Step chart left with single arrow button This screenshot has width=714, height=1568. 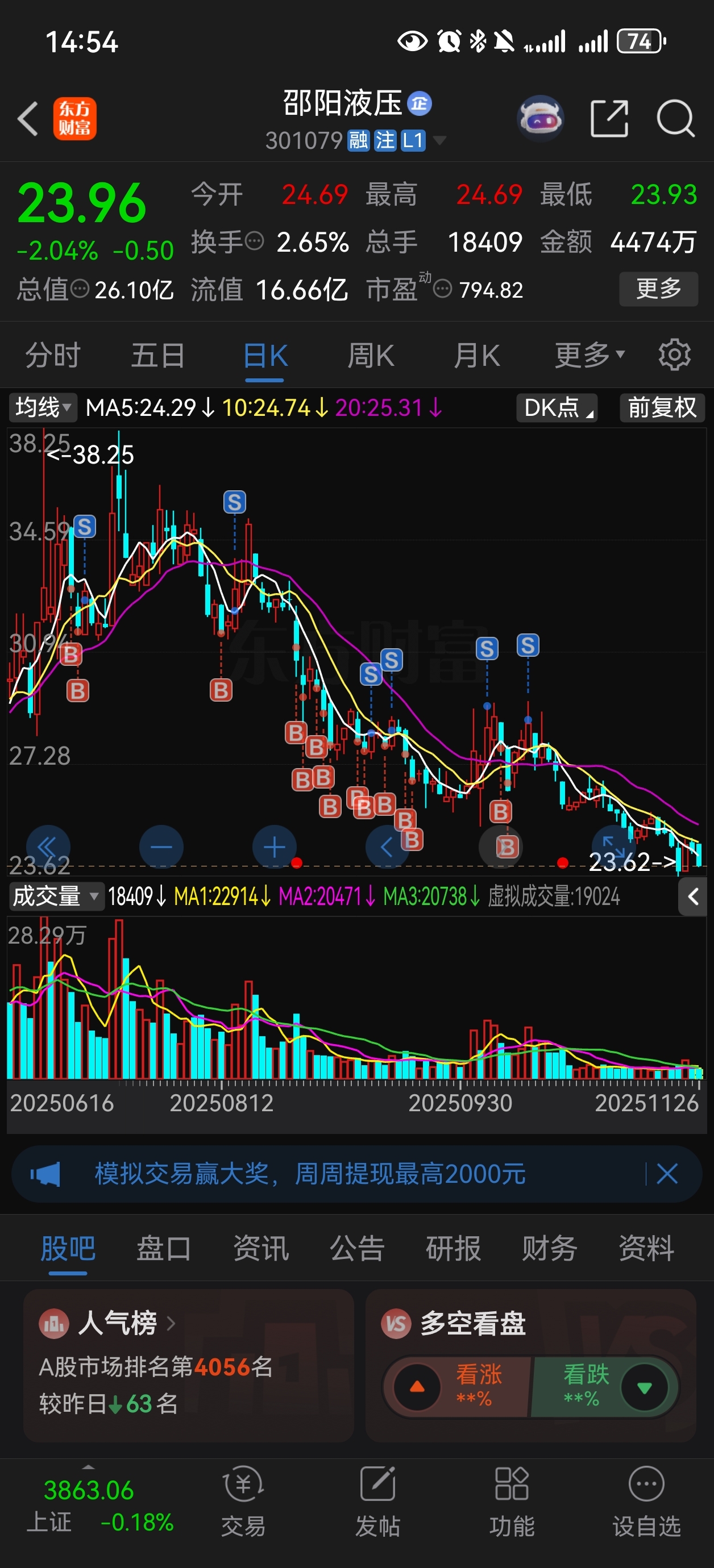[x=387, y=846]
